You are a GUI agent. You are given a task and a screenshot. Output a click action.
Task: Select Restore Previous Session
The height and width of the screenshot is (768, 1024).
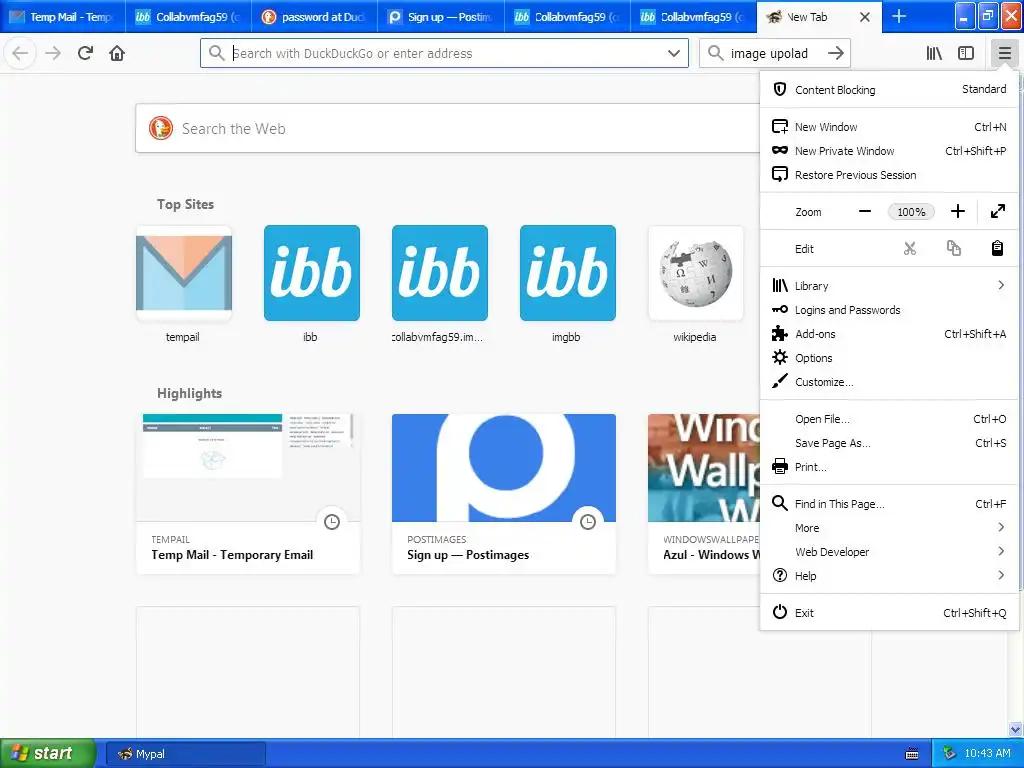tap(889, 175)
